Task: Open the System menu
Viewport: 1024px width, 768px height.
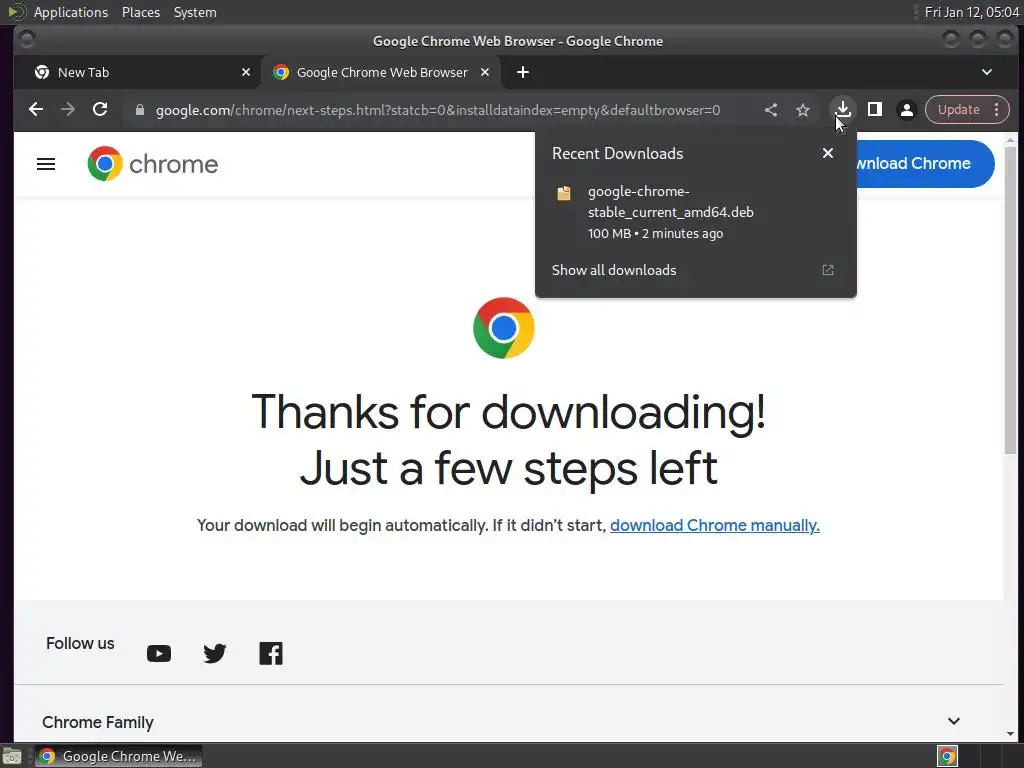Action: [x=195, y=12]
